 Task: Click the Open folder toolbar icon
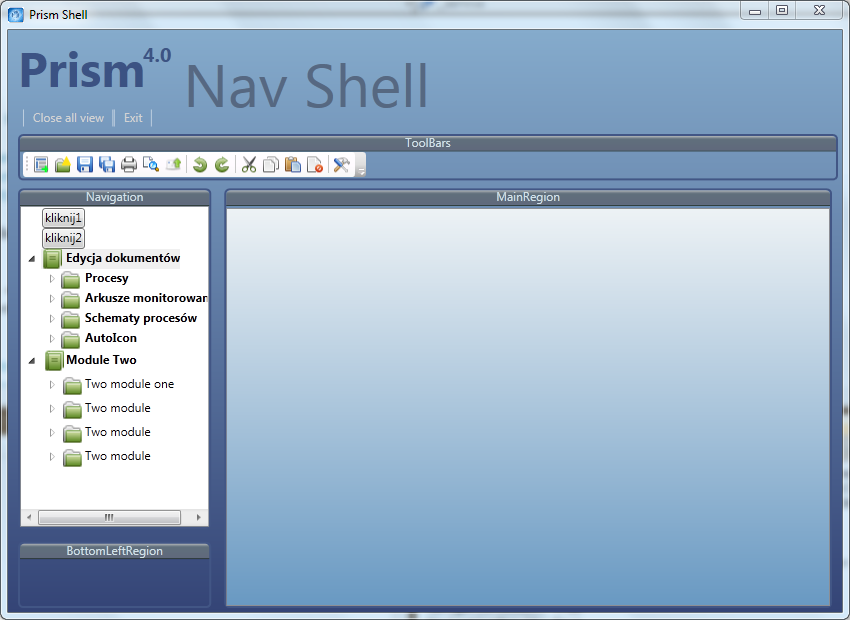[63, 164]
